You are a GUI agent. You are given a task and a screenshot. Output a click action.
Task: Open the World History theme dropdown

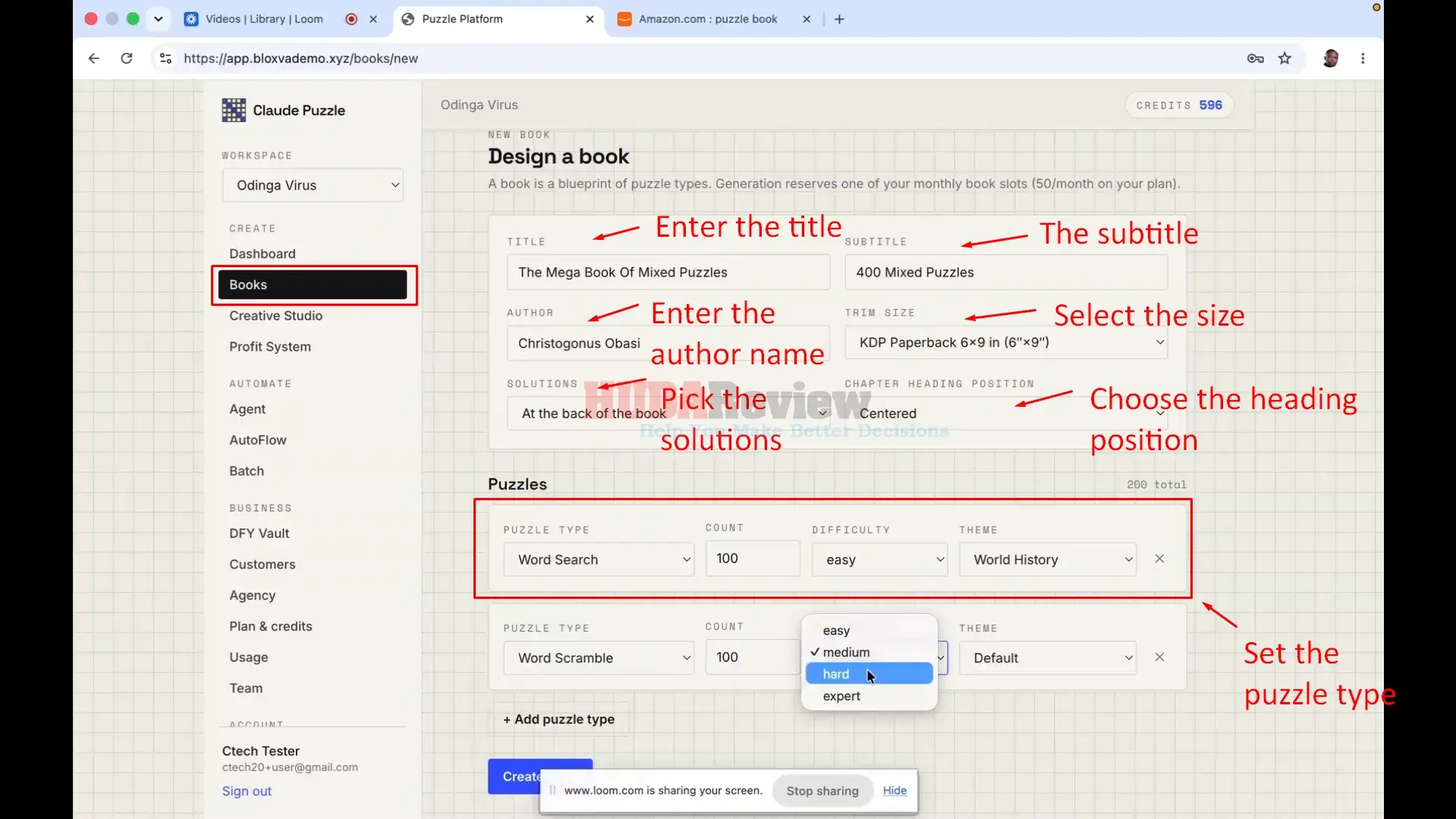[1048, 559]
